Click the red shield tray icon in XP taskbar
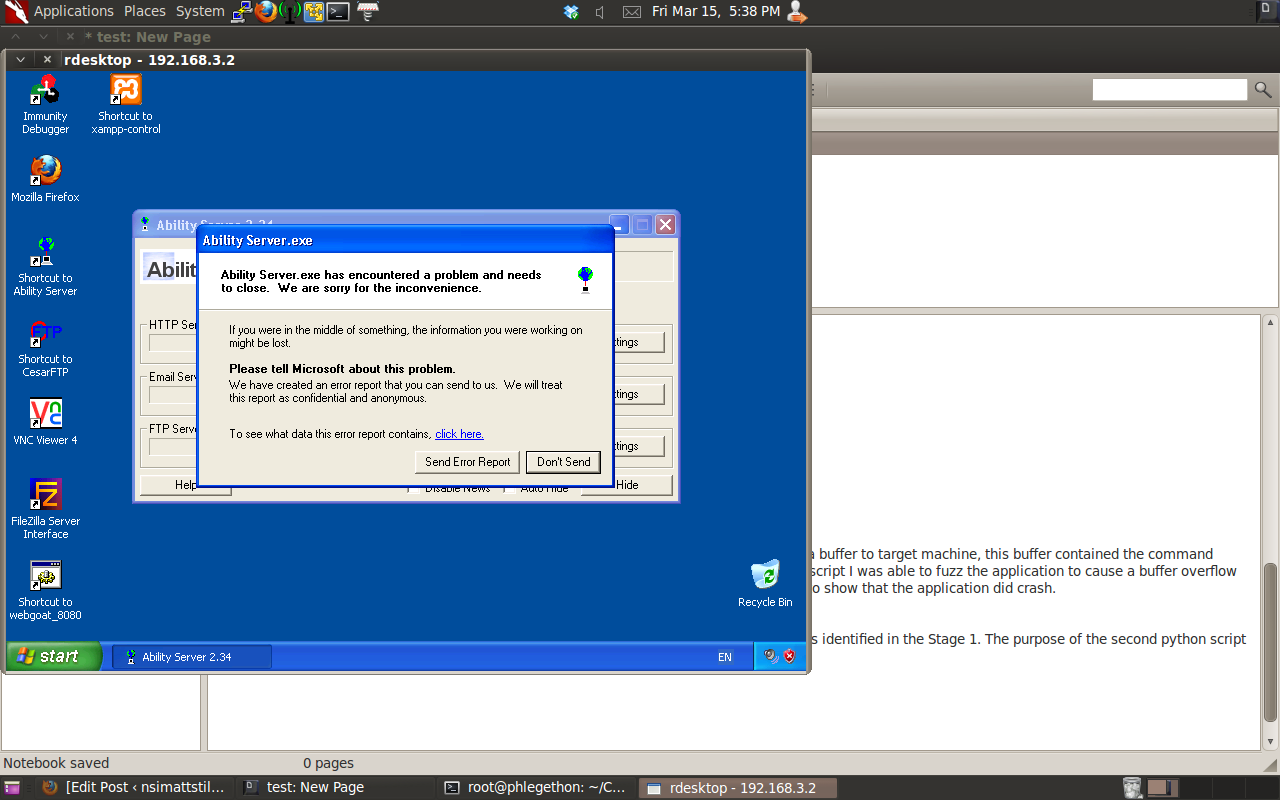This screenshot has width=1280, height=800. coord(789,656)
